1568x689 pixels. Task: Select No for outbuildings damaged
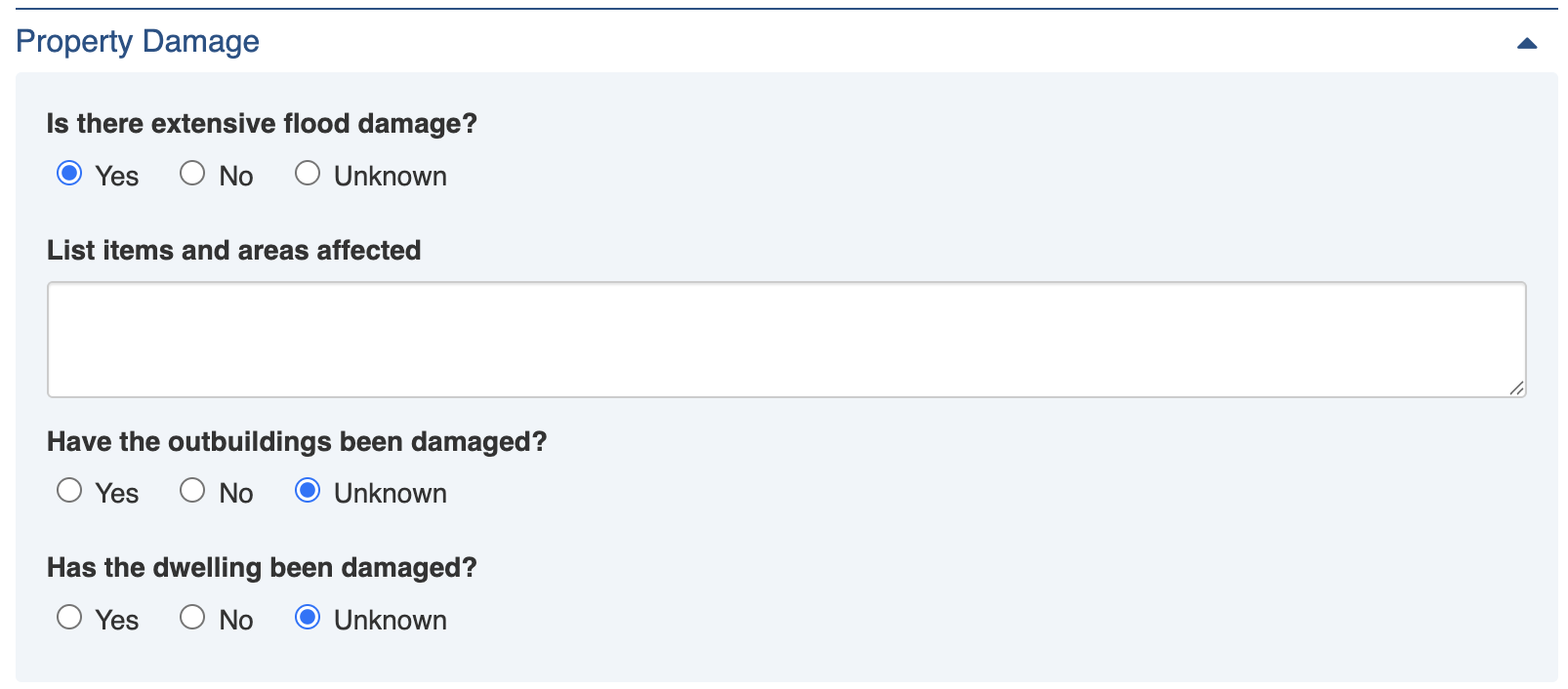(192, 490)
